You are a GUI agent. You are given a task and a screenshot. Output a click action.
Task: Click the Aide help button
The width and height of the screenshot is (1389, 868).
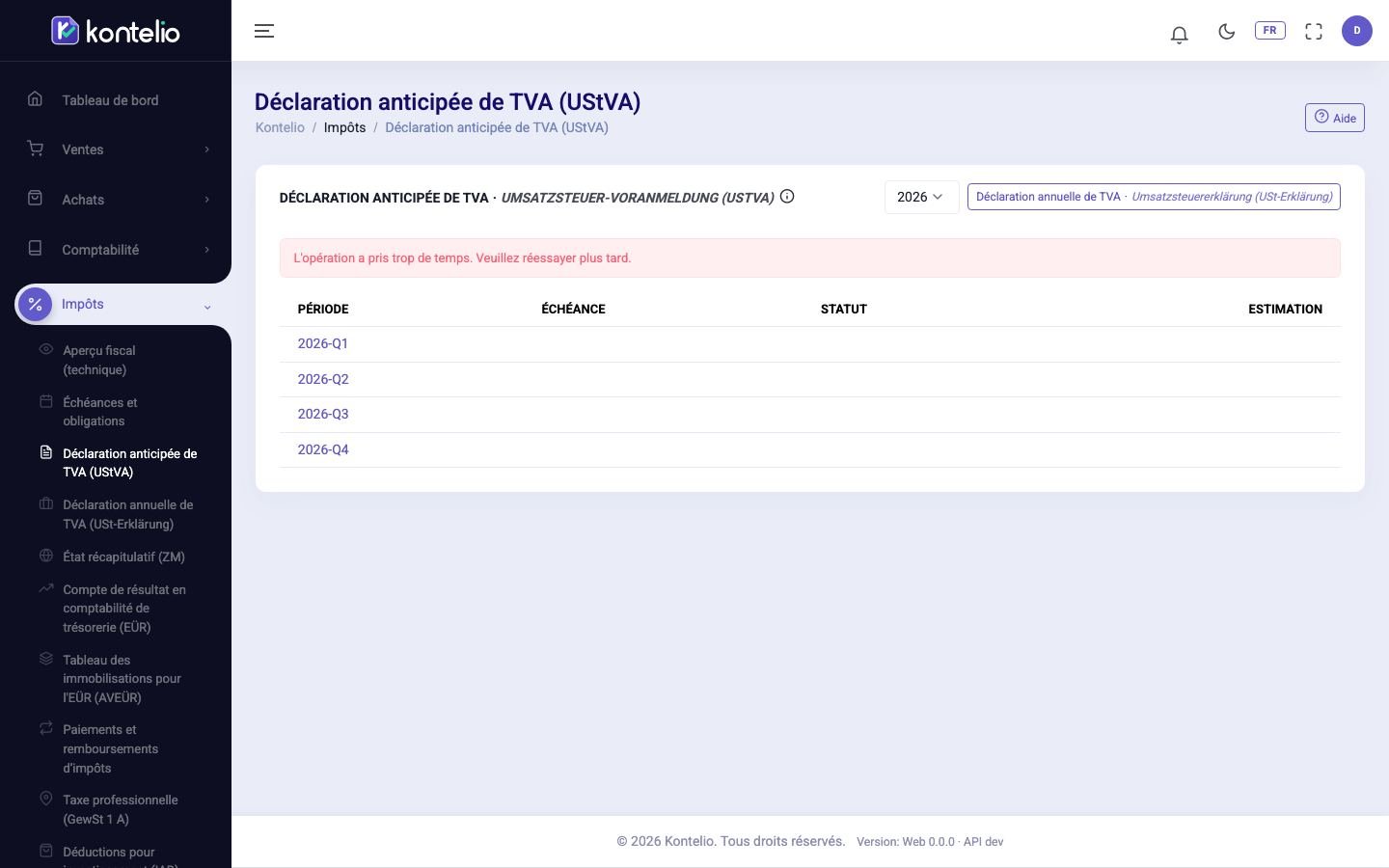pos(1335,118)
